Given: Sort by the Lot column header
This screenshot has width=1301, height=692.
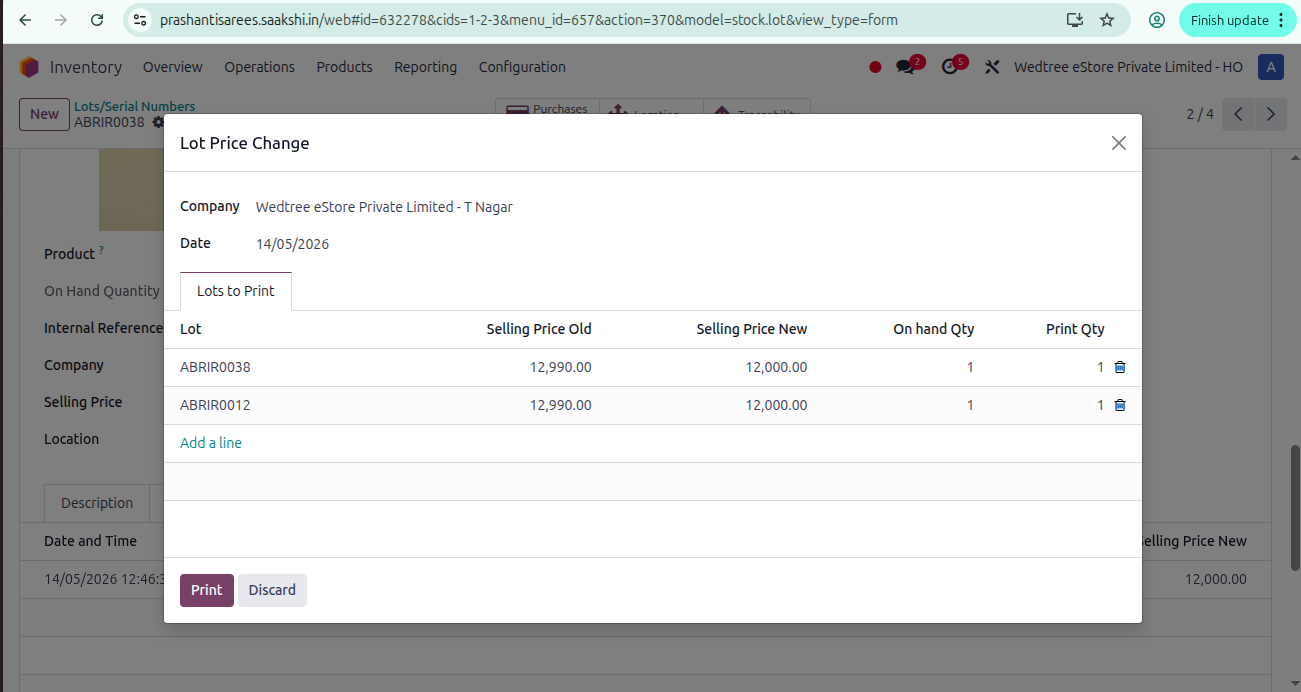Looking at the screenshot, I should (191, 329).
